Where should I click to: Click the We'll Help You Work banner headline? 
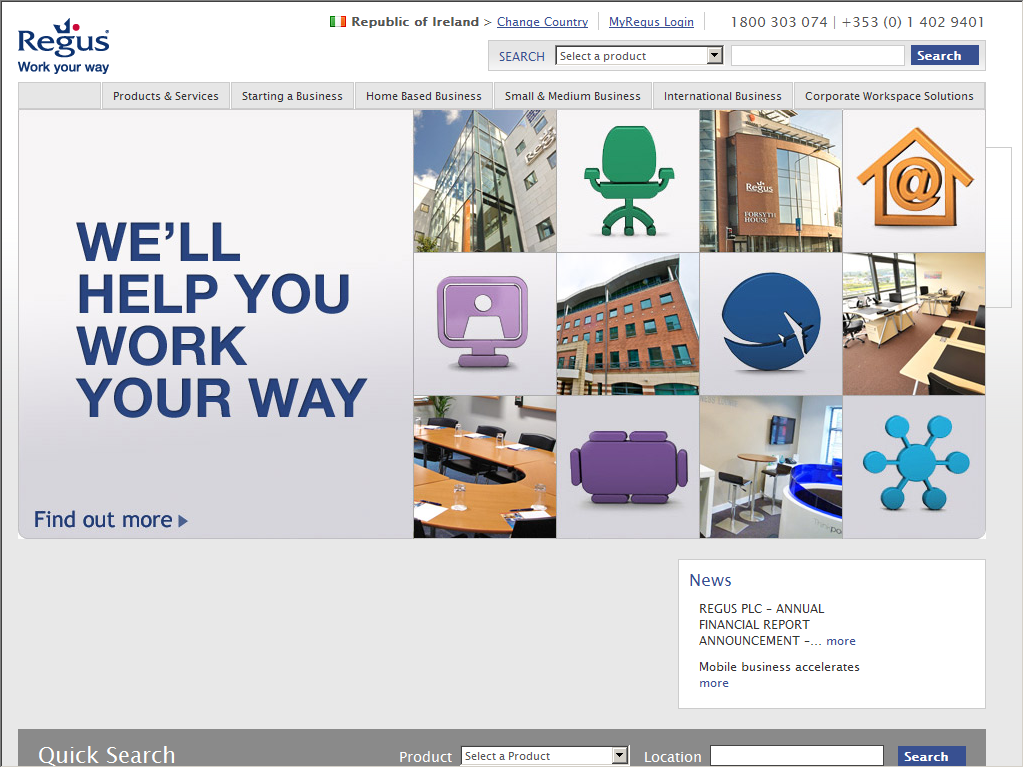[x=221, y=320]
